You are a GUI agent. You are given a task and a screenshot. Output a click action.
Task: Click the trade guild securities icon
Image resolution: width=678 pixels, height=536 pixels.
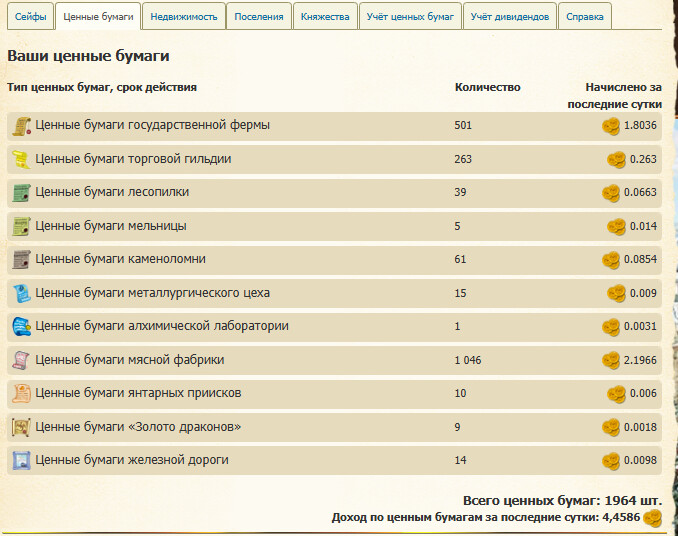tap(21, 159)
